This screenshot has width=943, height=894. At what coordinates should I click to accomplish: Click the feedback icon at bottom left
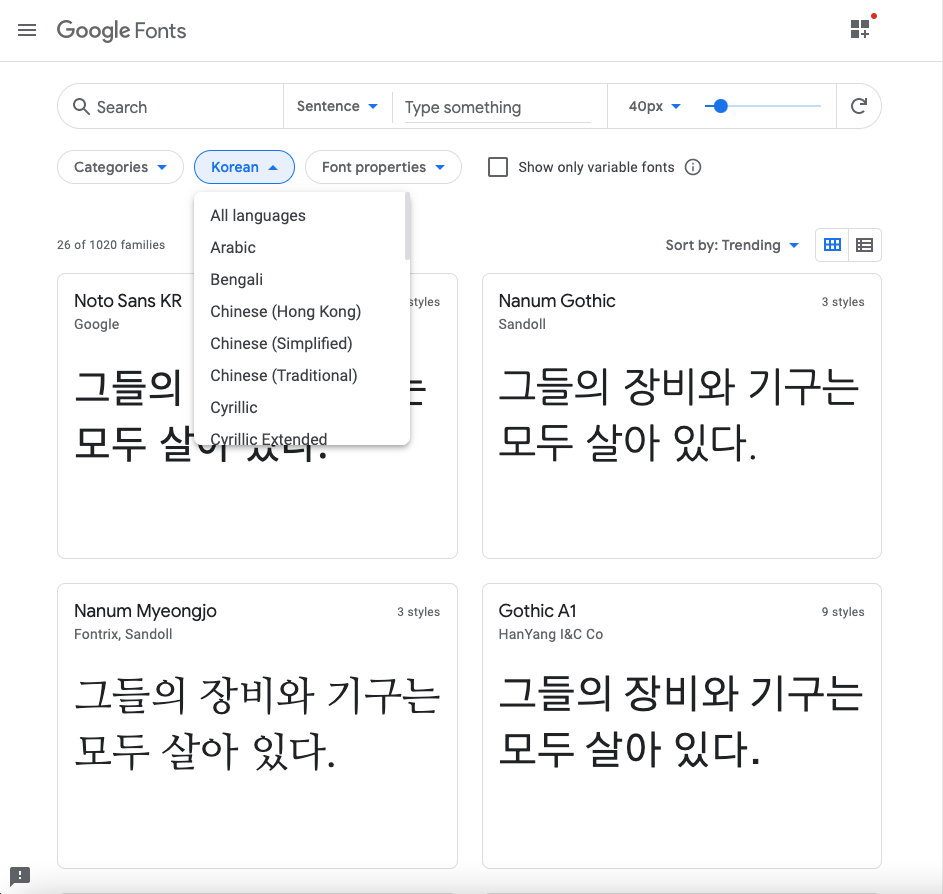(x=20, y=875)
